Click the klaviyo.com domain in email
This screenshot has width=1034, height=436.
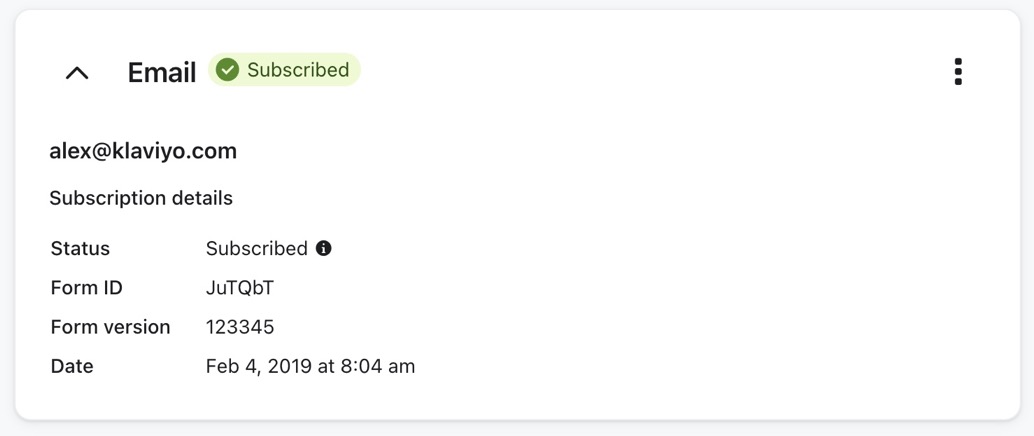(x=175, y=151)
